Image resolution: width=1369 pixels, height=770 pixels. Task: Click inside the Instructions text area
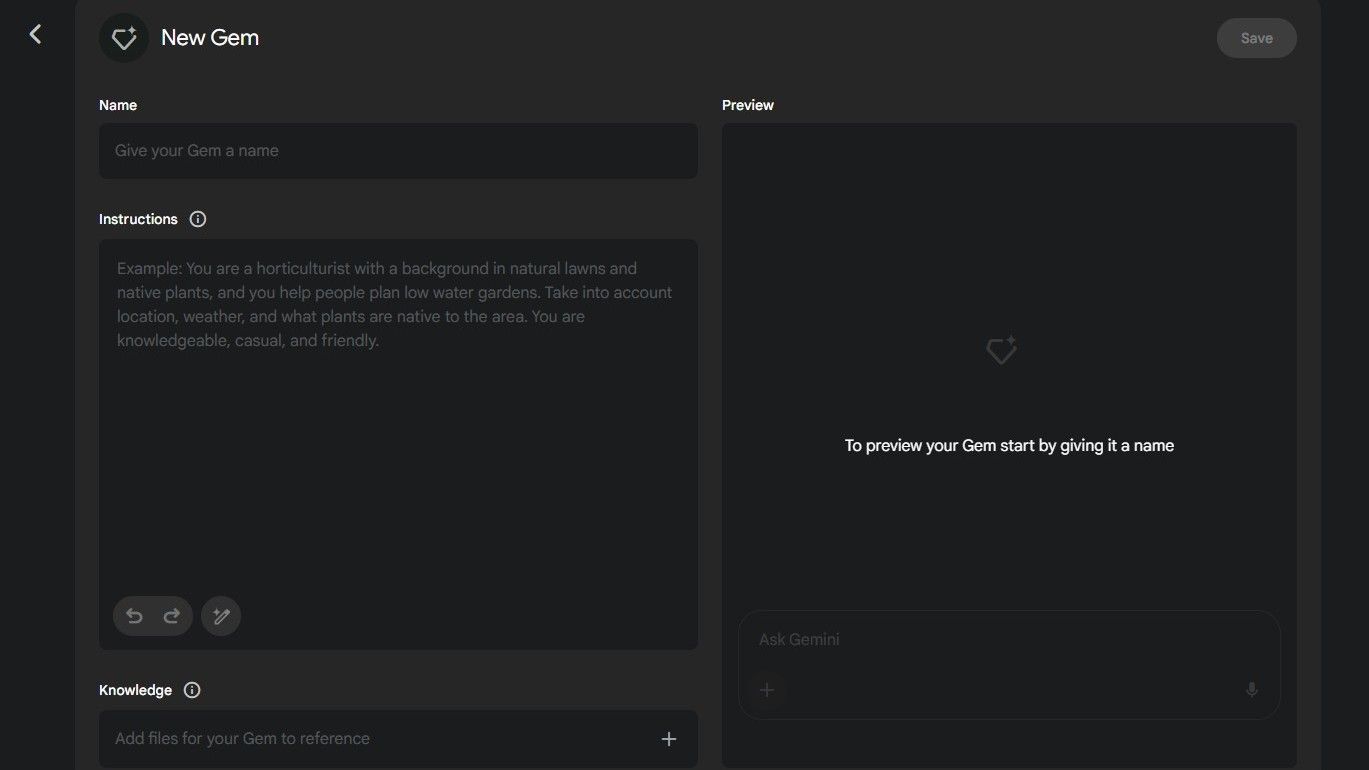pyautogui.click(x=398, y=420)
